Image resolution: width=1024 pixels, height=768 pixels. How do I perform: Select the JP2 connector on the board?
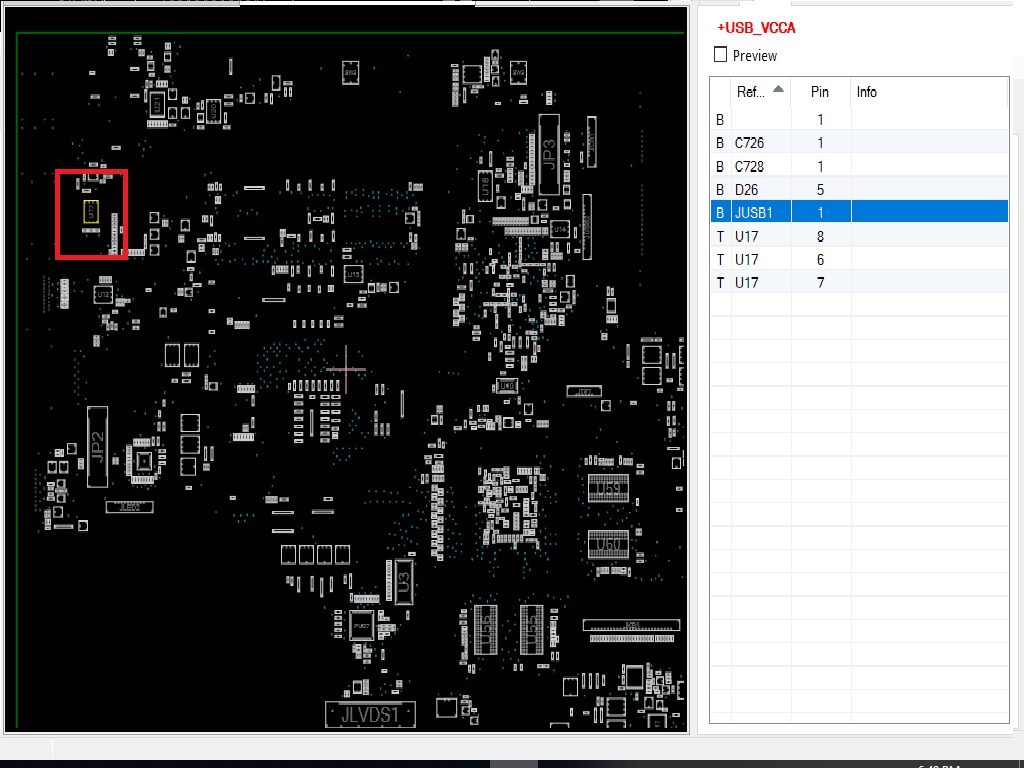pos(97,447)
